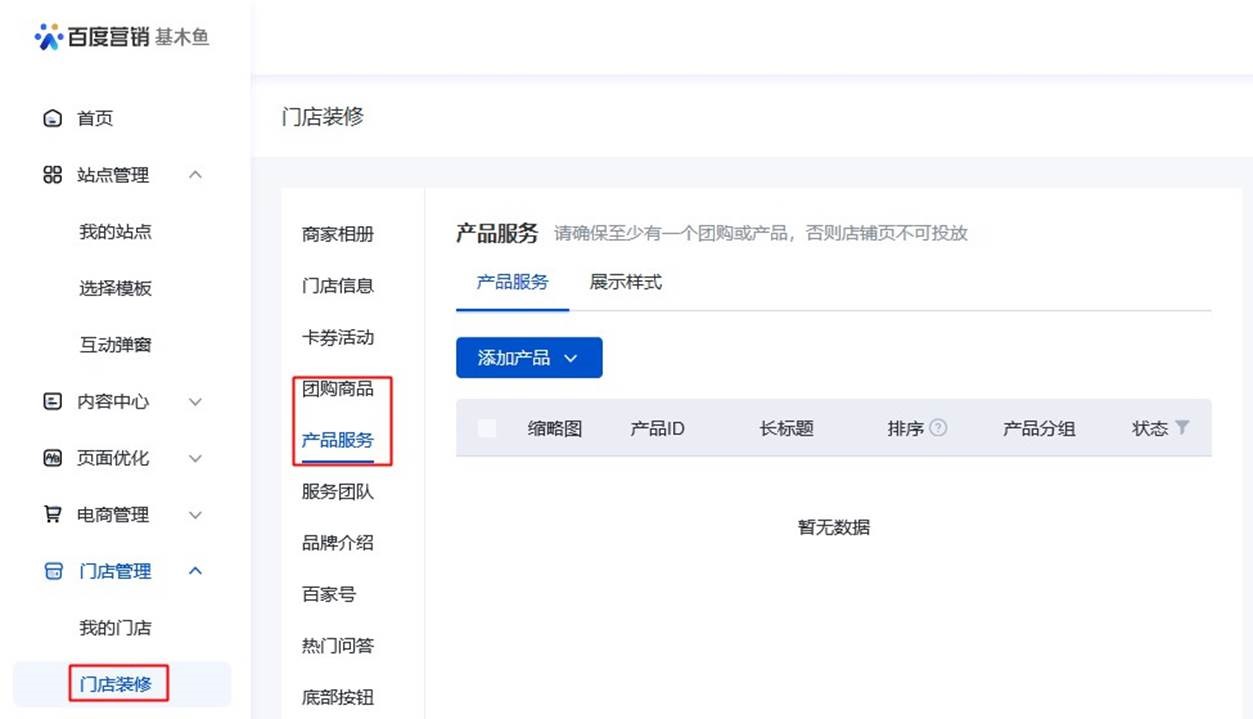This screenshot has width=1253, height=719.
Task: Open the 状态 column filter icon
Action: 1182,428
